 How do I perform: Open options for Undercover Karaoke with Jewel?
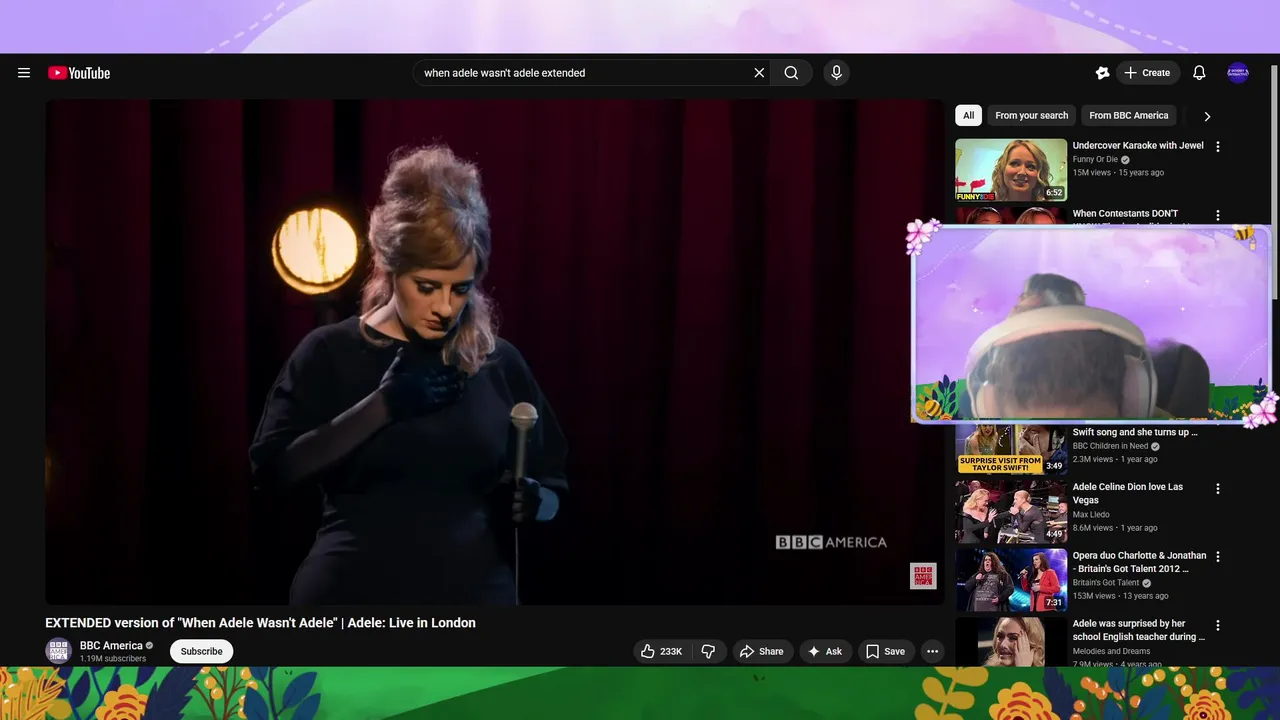[x=1218, y=147]
